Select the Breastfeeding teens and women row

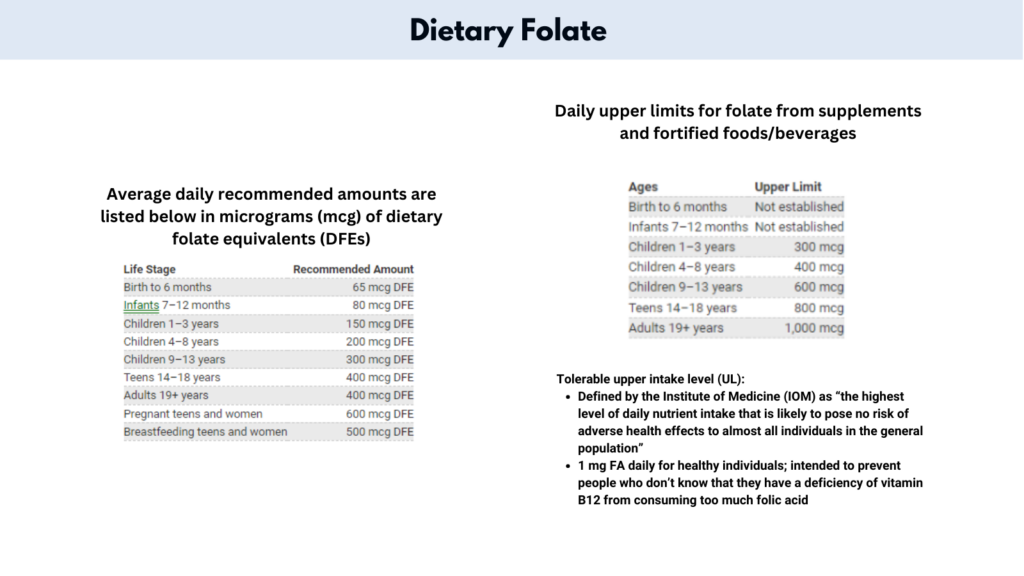coord(268,432)
